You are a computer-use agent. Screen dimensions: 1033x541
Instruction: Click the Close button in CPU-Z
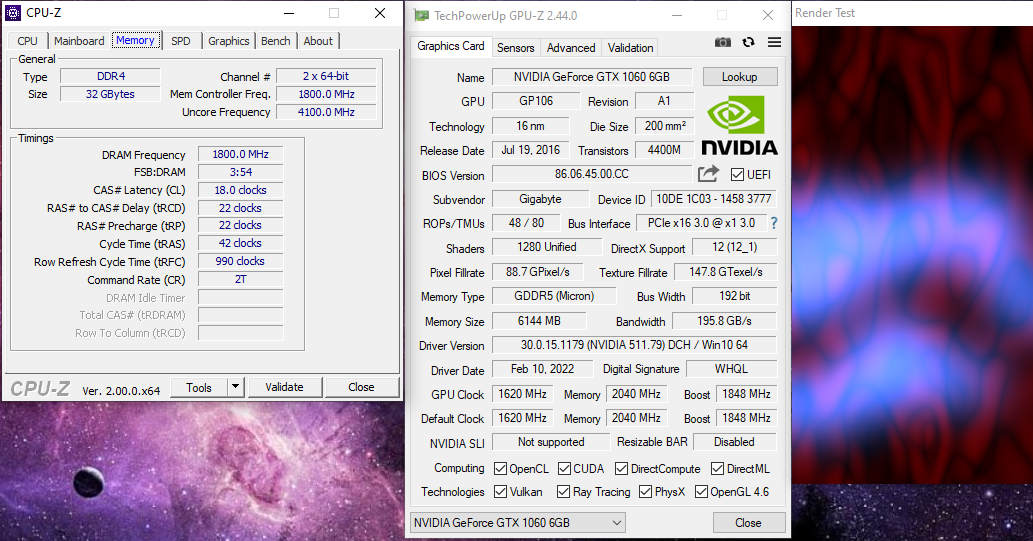[361, 387]
